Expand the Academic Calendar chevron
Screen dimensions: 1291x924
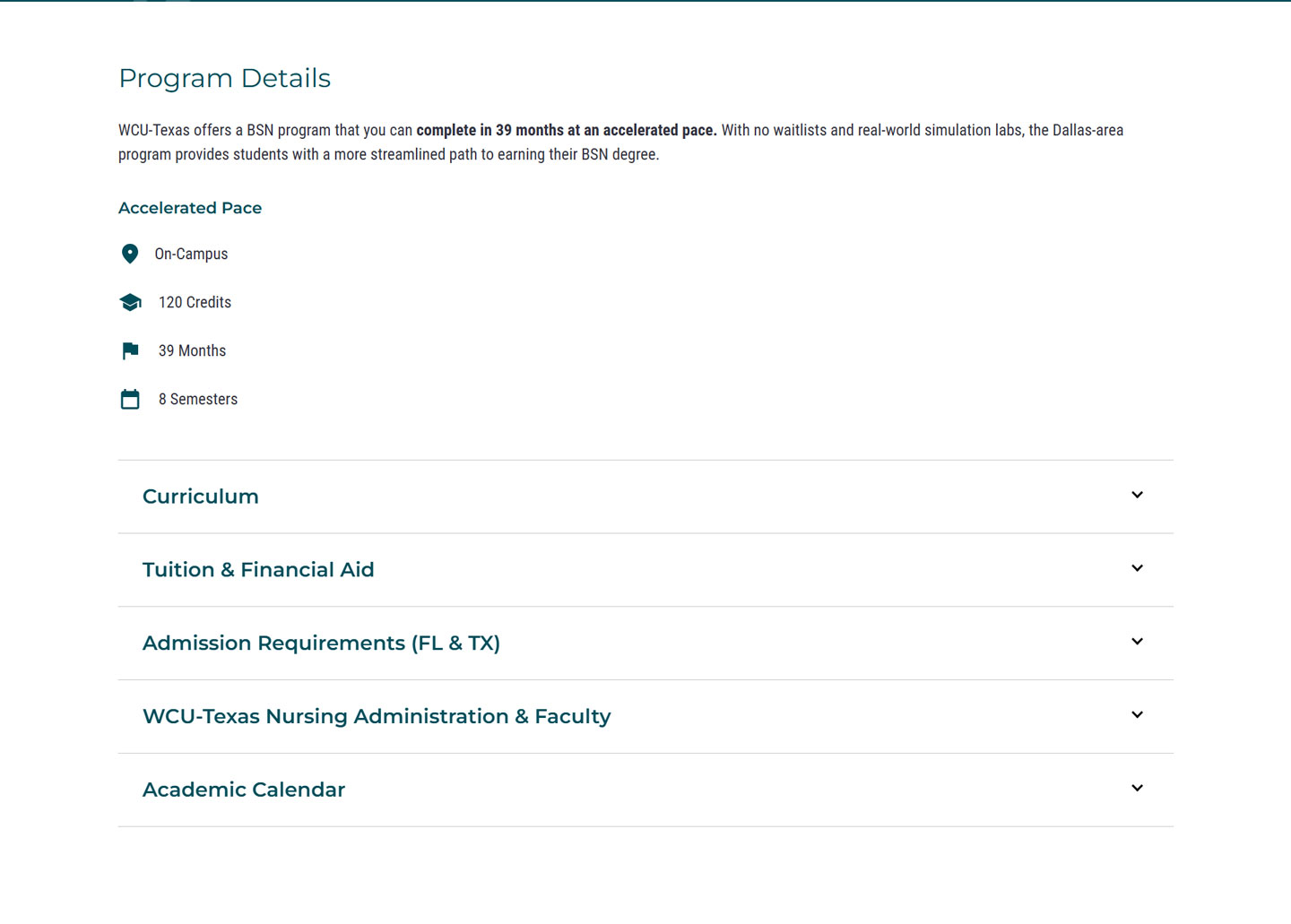click(x=1137, y=789)
